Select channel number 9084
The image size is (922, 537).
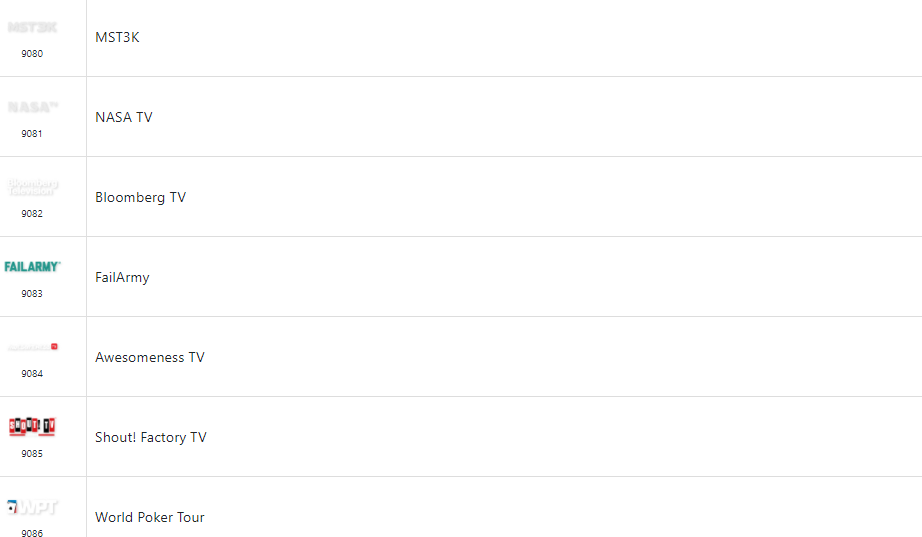click(32, 374)
